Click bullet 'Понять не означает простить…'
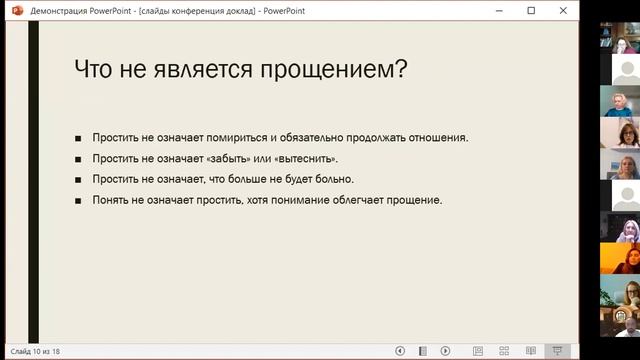 (x=267, y=200)
